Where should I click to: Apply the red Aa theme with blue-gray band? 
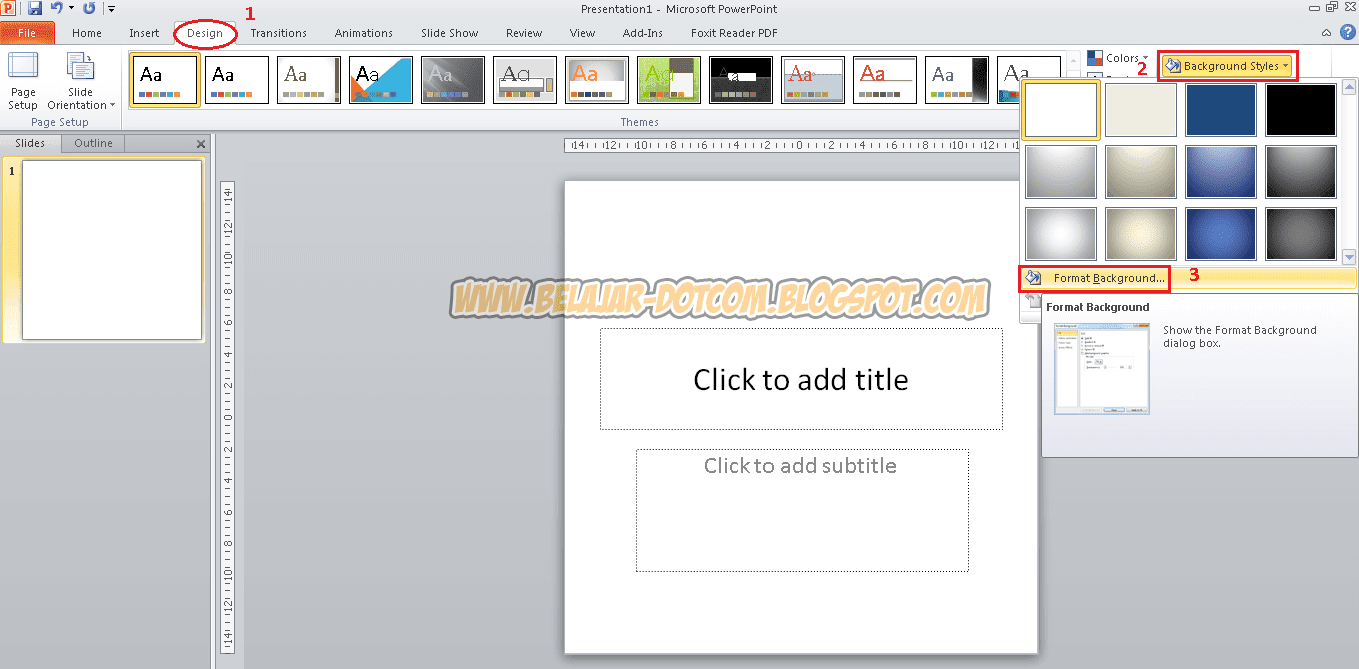point(813,80)
